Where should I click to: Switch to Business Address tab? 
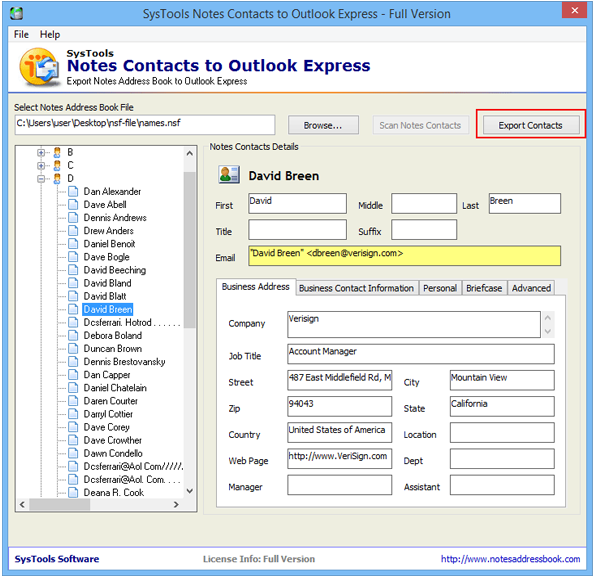(x=256, y=287)
